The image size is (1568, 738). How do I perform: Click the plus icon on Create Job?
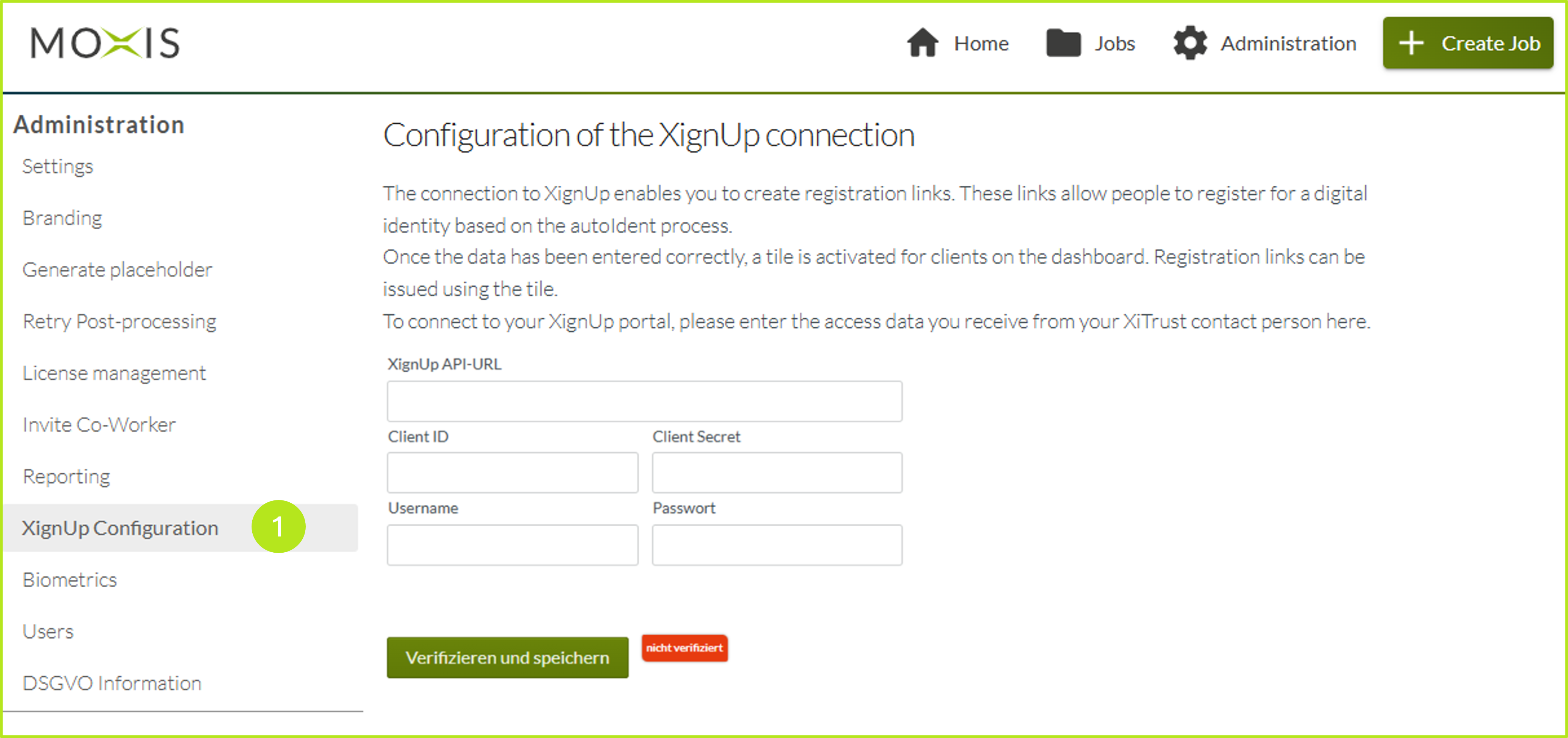click(1410, 43)
